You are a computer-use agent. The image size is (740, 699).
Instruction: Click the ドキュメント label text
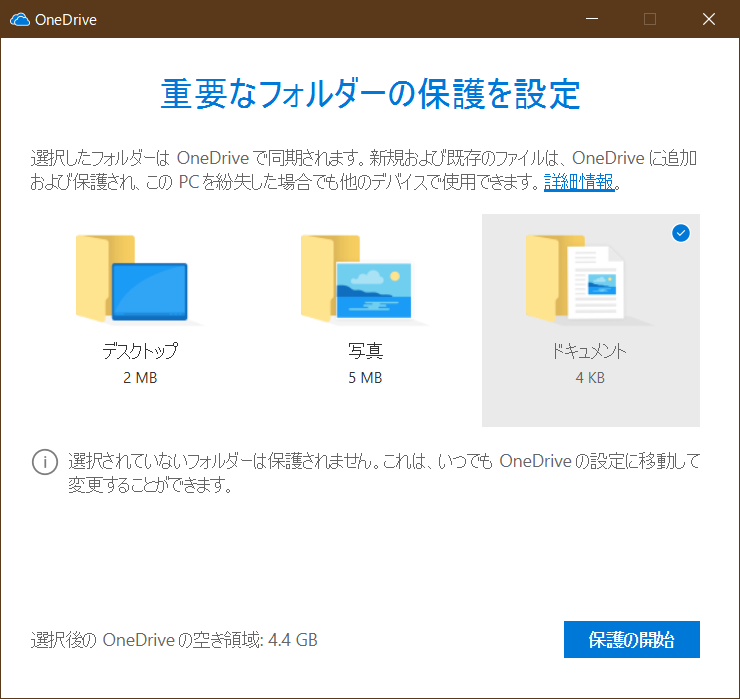[589, 351]
